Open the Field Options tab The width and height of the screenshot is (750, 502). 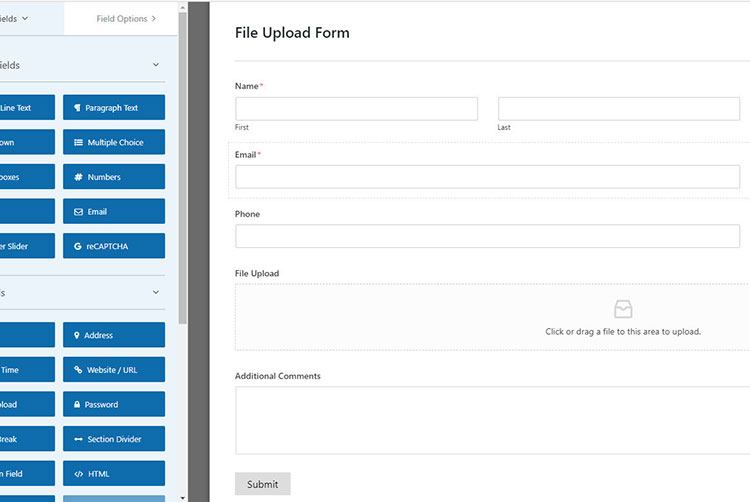tap(121, 19)
